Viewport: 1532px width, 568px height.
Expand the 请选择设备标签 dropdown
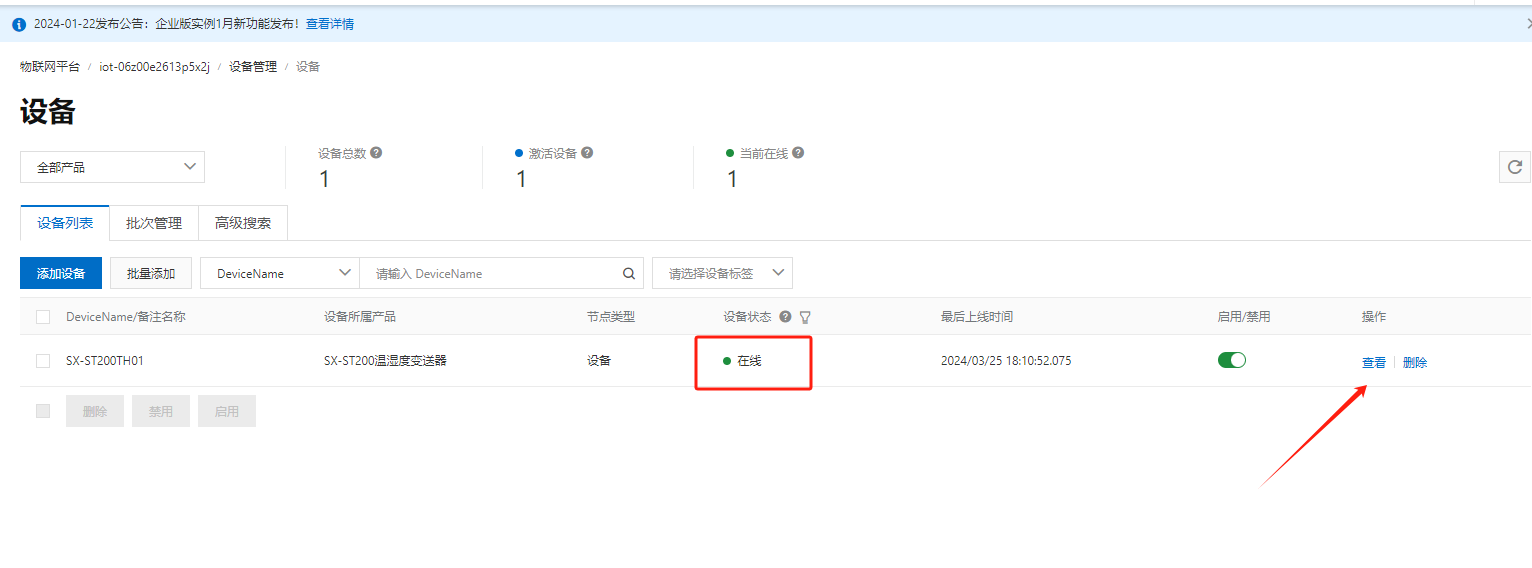[721, 273]
